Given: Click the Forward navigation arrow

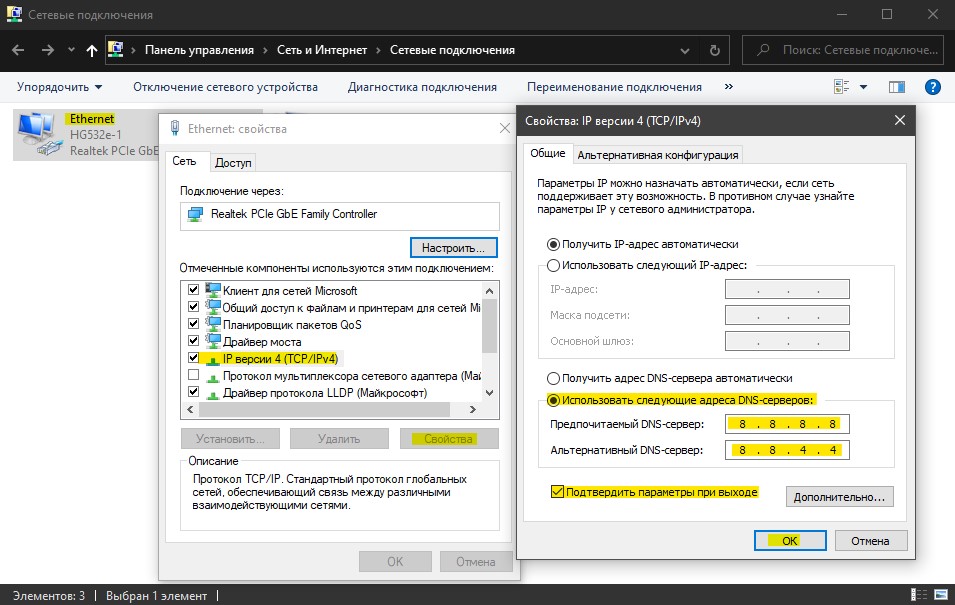Looking at the screenshot, I should 47,50.
